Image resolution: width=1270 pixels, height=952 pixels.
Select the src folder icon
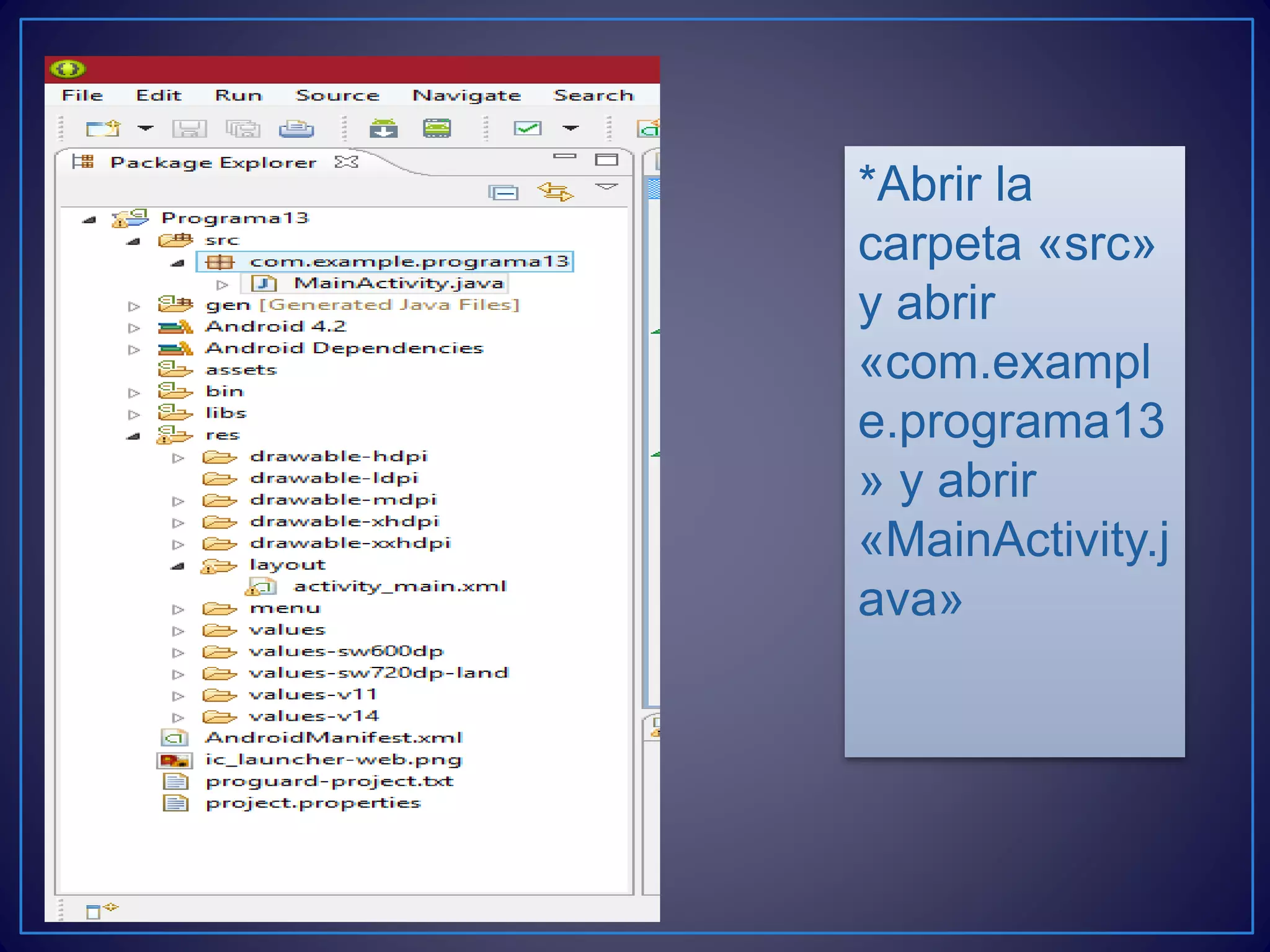click(175, 240)
